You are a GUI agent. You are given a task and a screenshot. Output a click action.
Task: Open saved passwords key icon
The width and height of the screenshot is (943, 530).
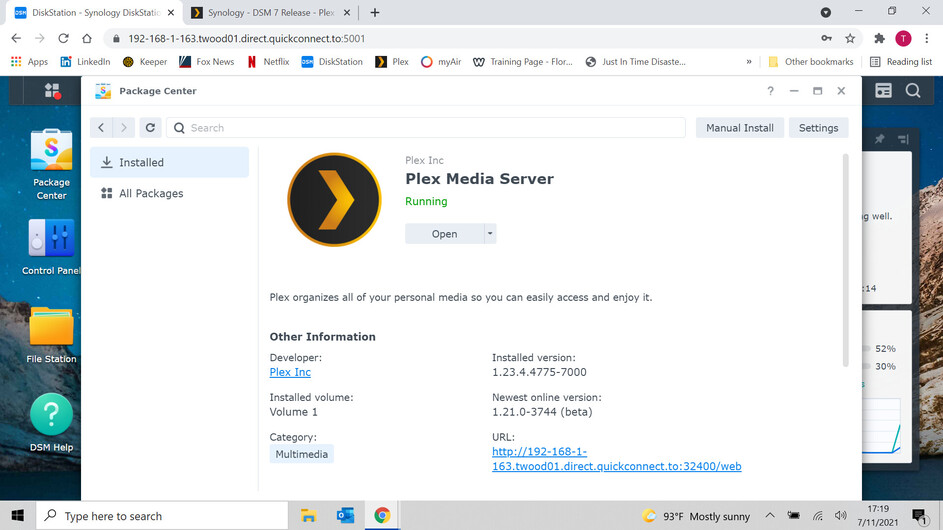click(x=826, y=39)
